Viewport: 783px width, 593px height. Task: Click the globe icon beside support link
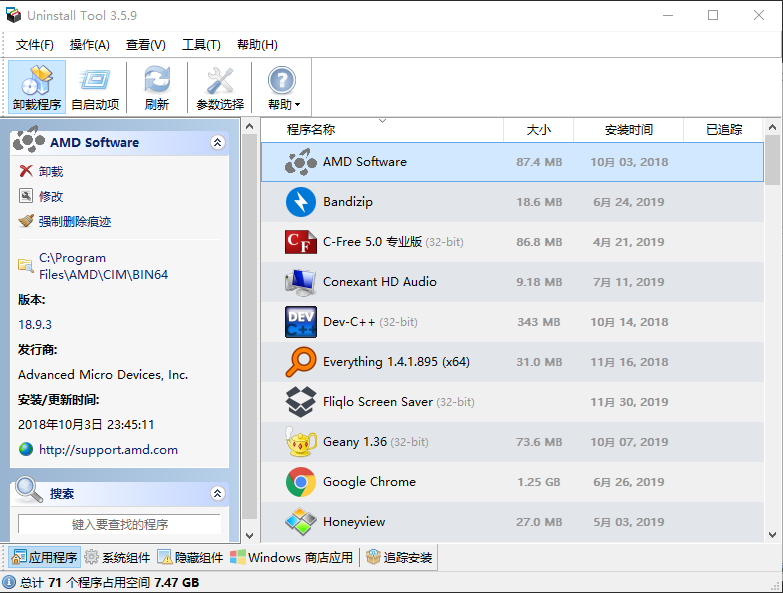[x=26, y=449]
